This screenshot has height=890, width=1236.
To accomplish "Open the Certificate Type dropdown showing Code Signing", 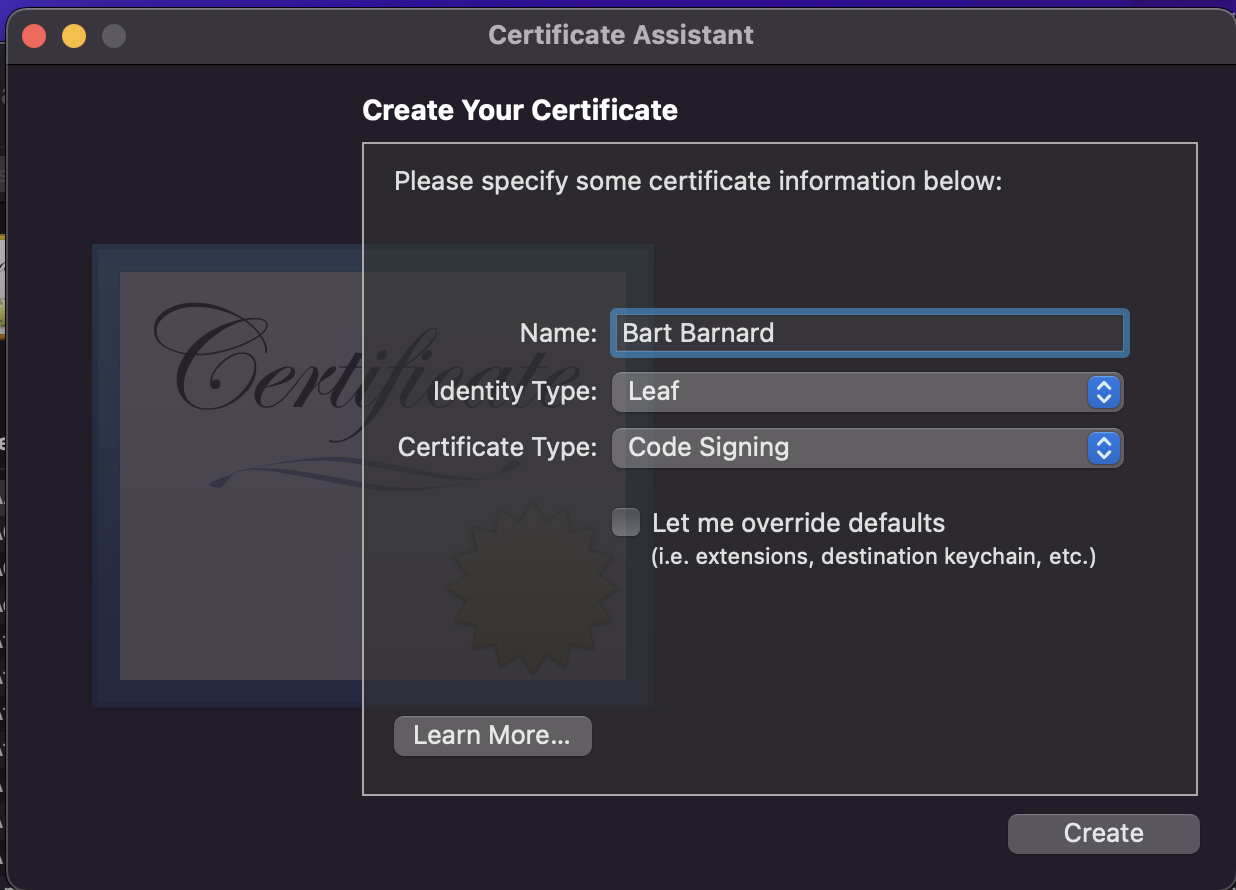I will click(850, 448).
